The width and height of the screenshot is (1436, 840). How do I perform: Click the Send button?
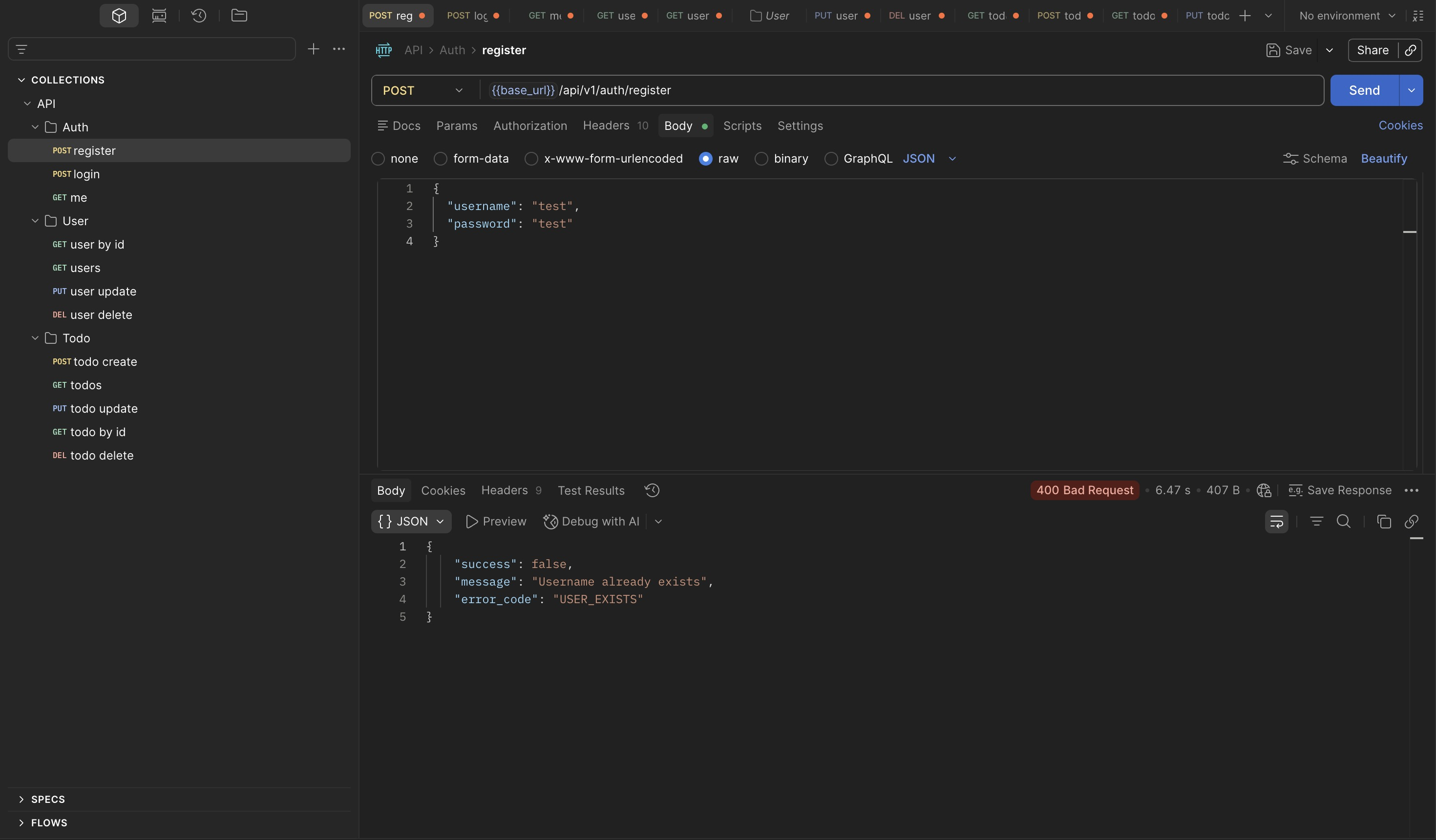click(1364, 90)
